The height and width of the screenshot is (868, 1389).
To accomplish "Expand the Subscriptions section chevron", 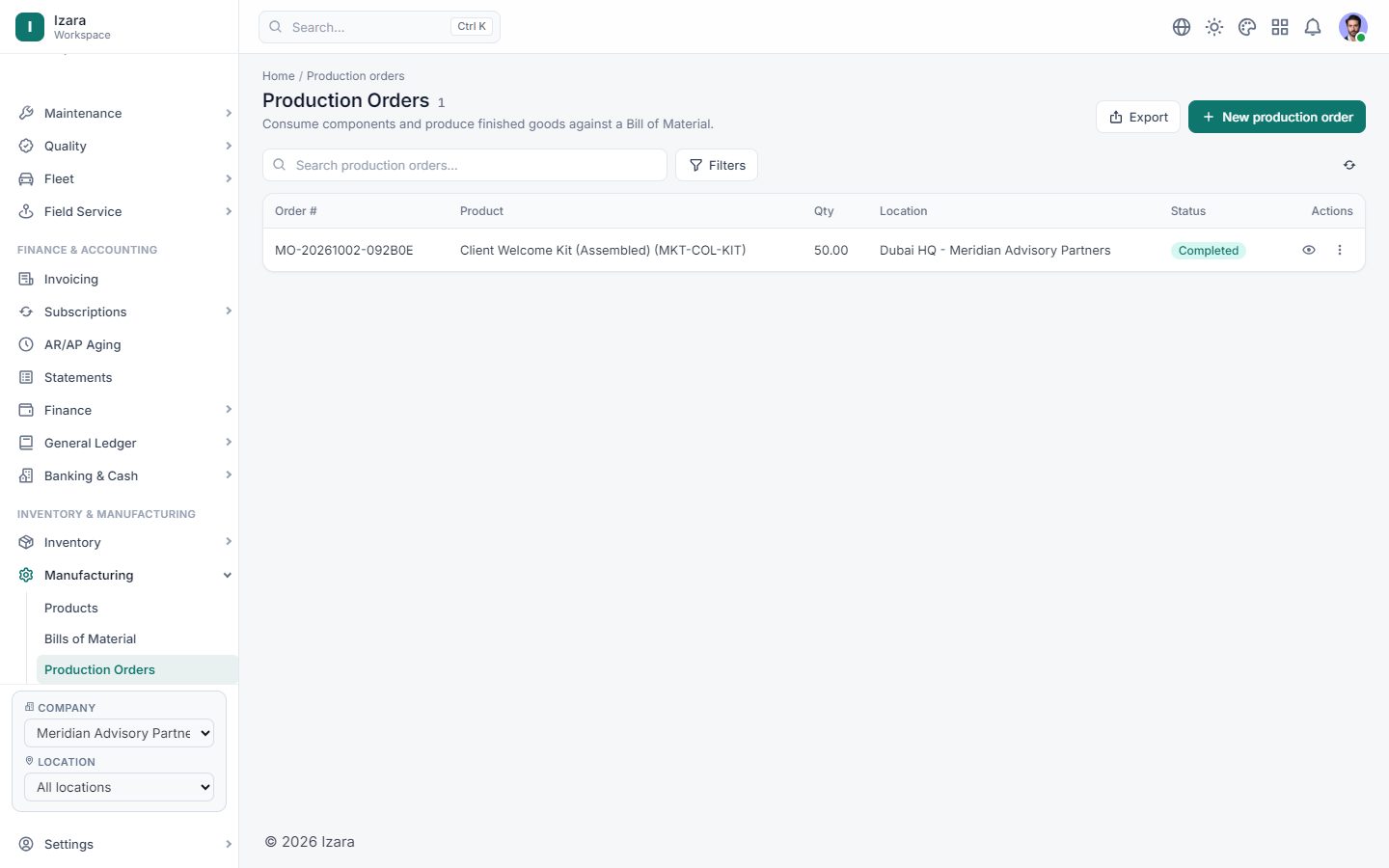I will click(229, 311).
